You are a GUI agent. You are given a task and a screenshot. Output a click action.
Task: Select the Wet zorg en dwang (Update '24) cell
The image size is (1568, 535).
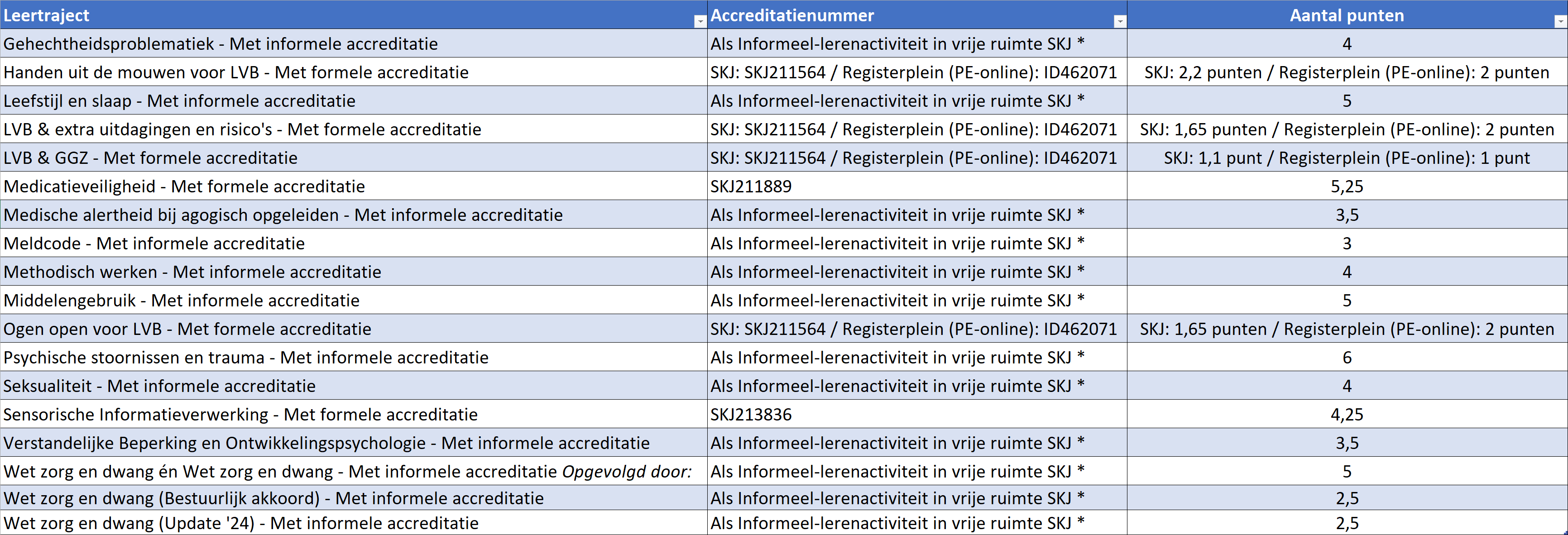(x=354, y=523)
